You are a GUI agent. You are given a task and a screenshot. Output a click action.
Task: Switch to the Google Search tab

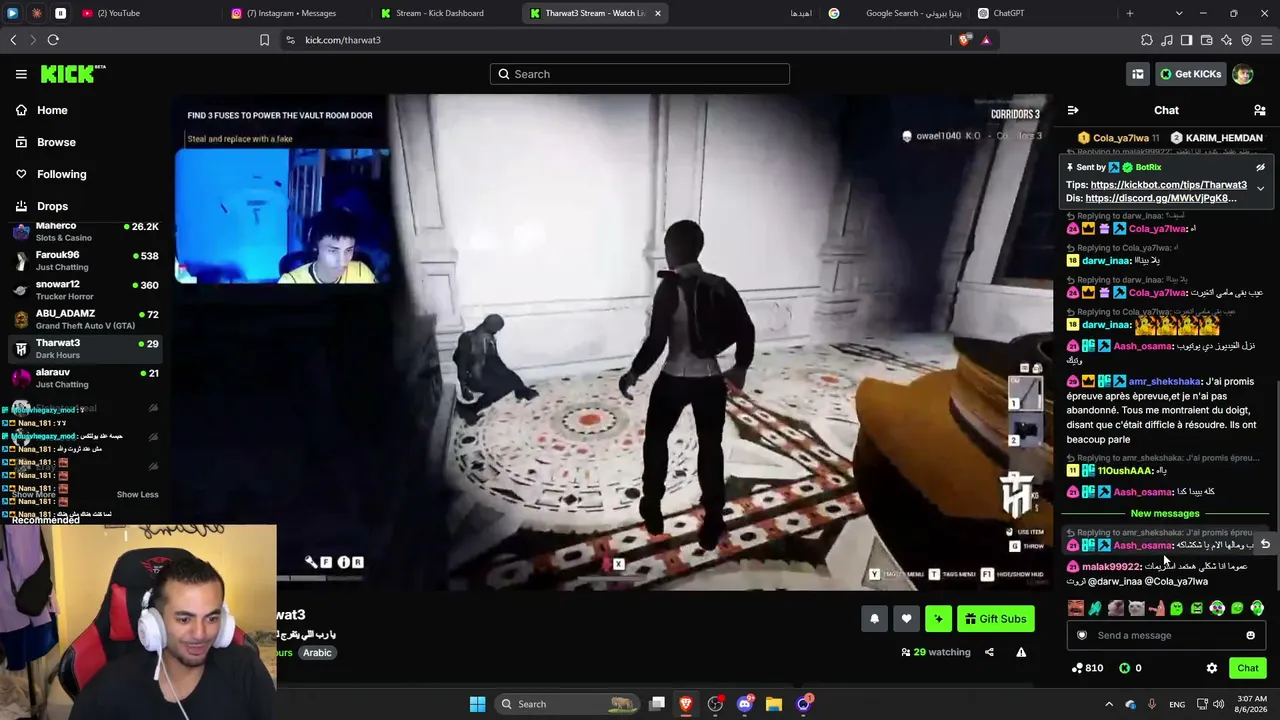(894, 13)
